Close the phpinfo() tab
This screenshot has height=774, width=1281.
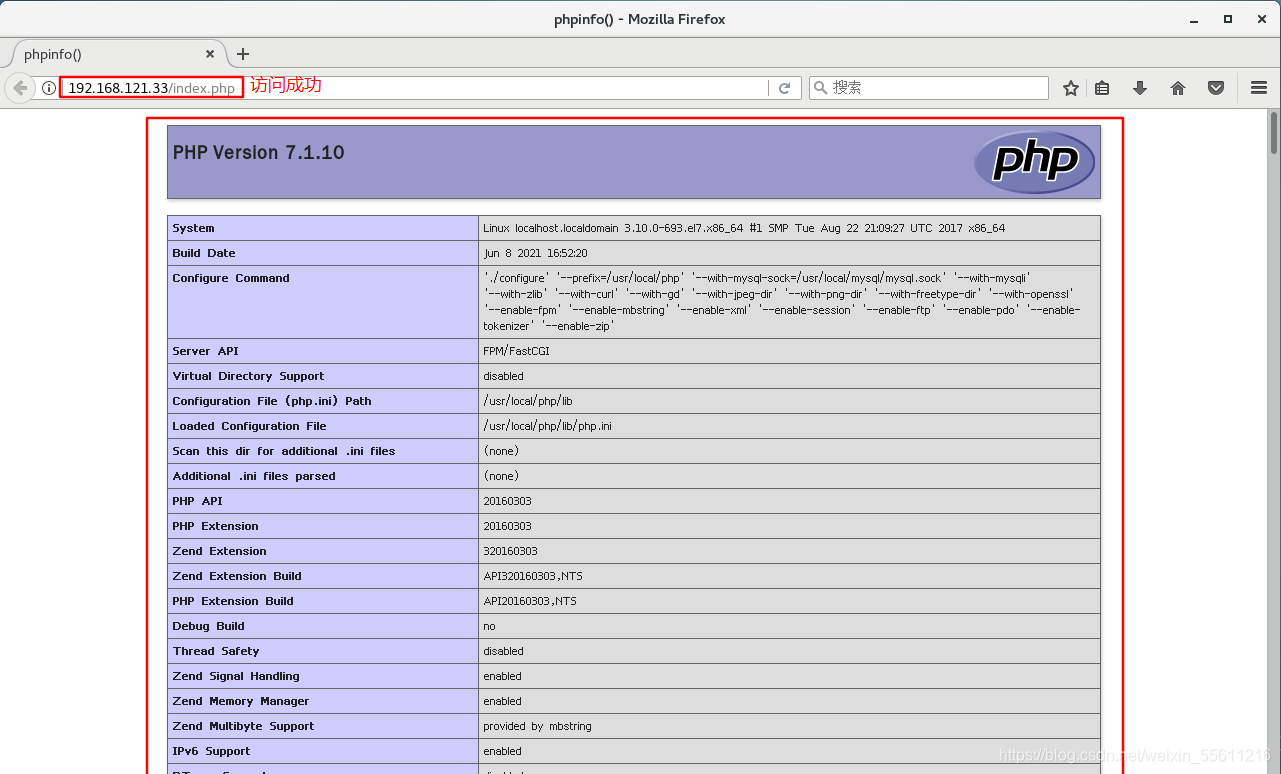tap(210, 54)
